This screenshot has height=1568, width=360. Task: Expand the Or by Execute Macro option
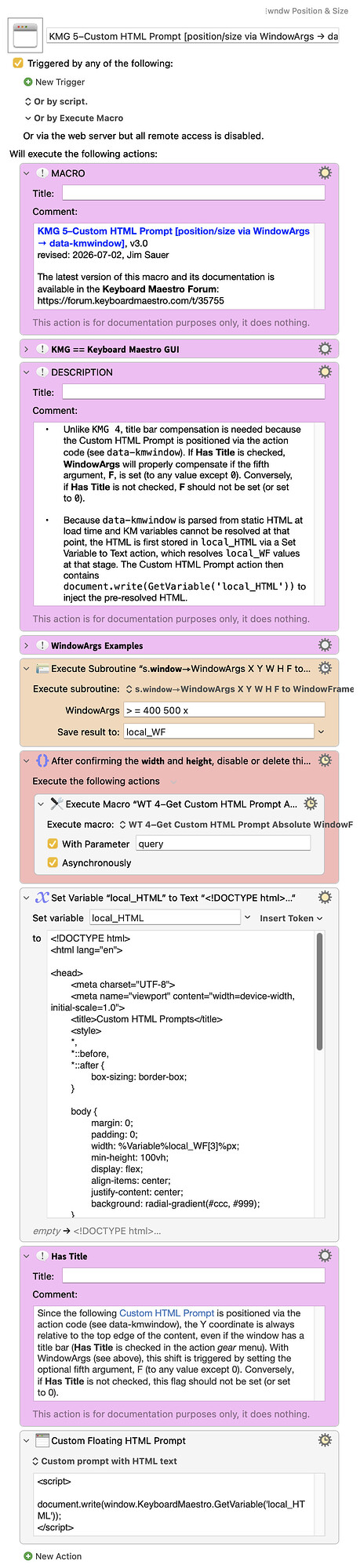pyautogui.click(x=28, y=118)
